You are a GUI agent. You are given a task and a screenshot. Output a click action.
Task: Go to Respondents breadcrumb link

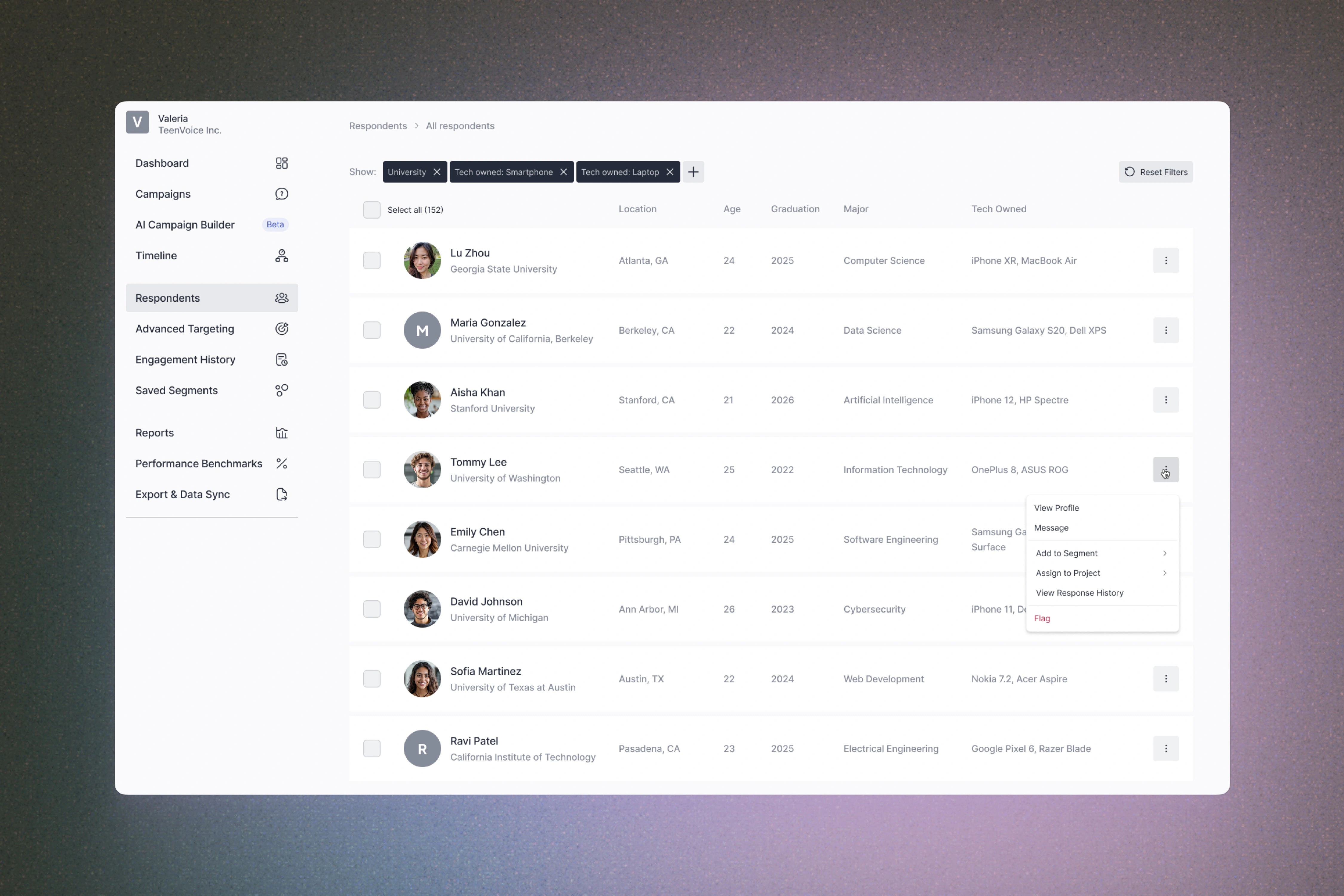point(378,126)
